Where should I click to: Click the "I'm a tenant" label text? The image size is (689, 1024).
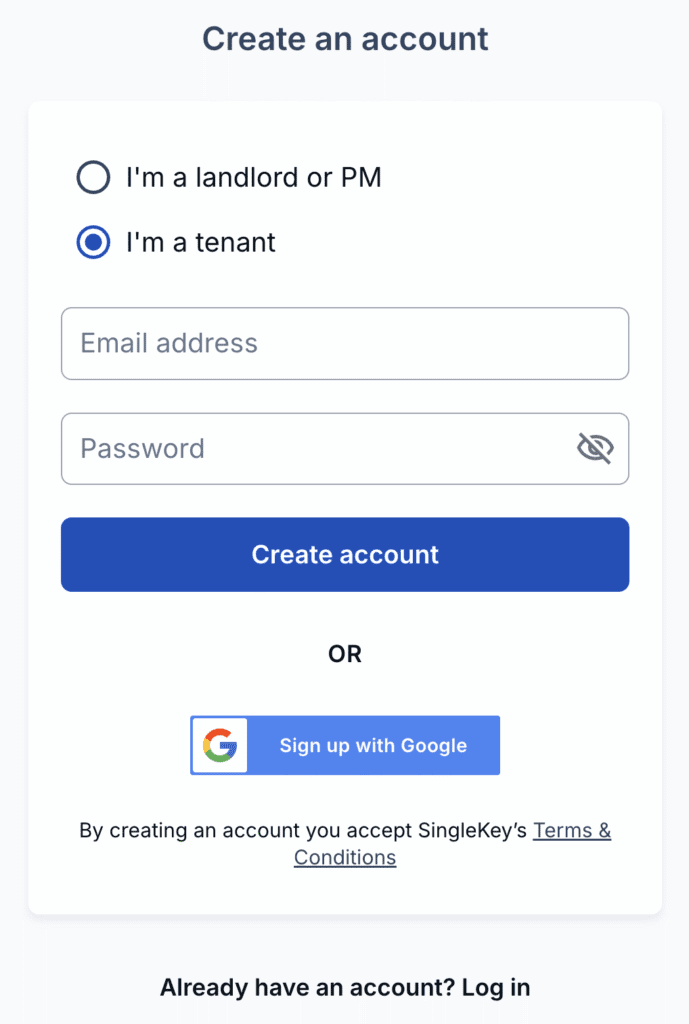pos(200,243)
